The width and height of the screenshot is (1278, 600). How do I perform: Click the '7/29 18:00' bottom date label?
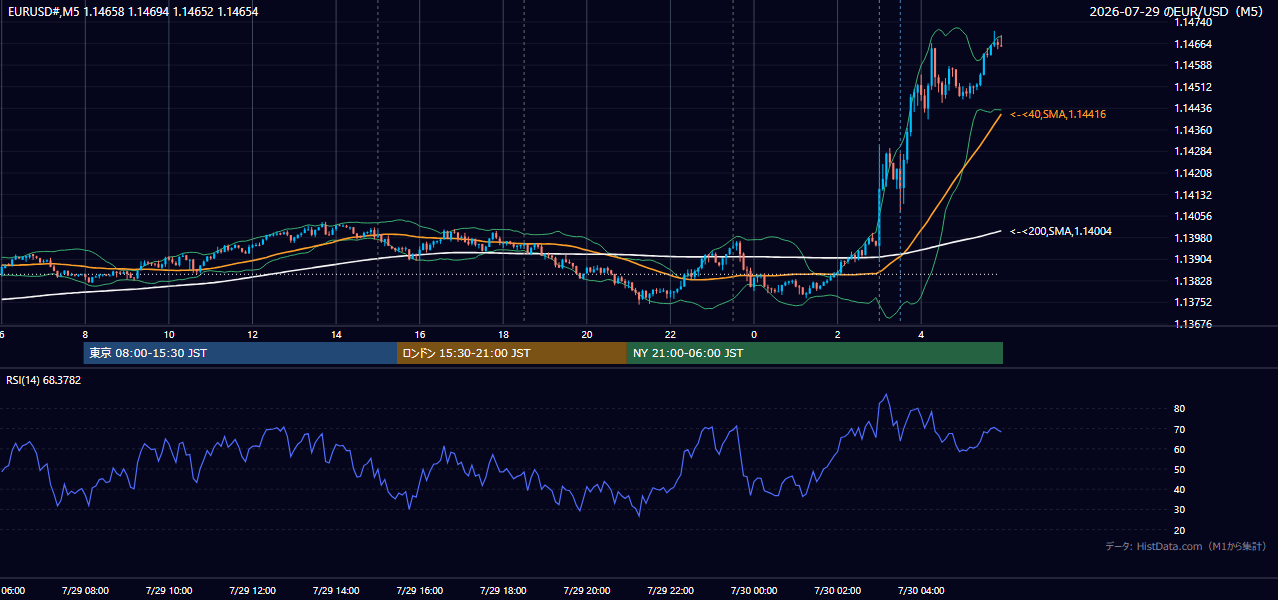(x=503, y=590)
